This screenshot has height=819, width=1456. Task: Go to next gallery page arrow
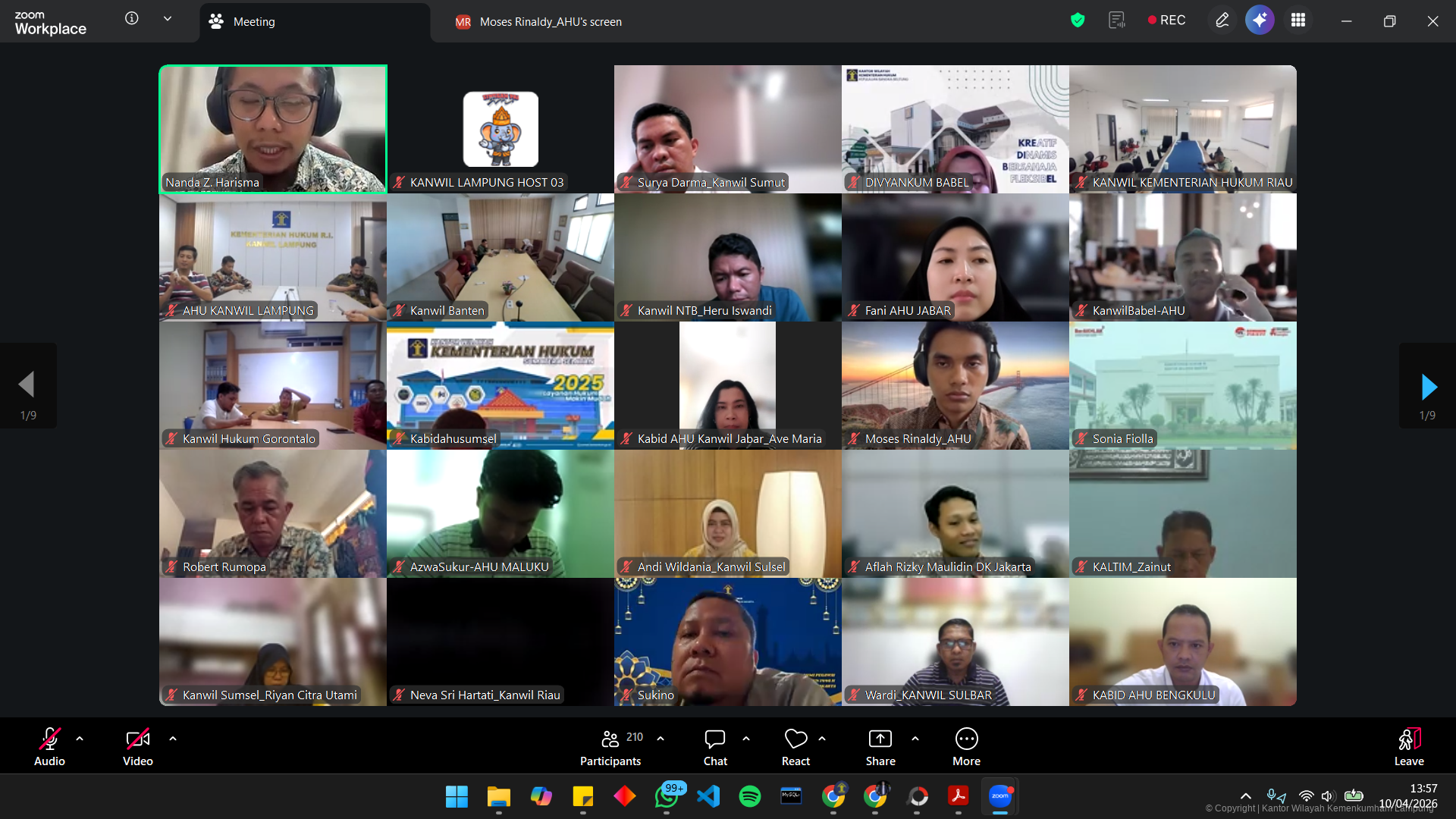pyautogui.click(x=1428, y=386)
